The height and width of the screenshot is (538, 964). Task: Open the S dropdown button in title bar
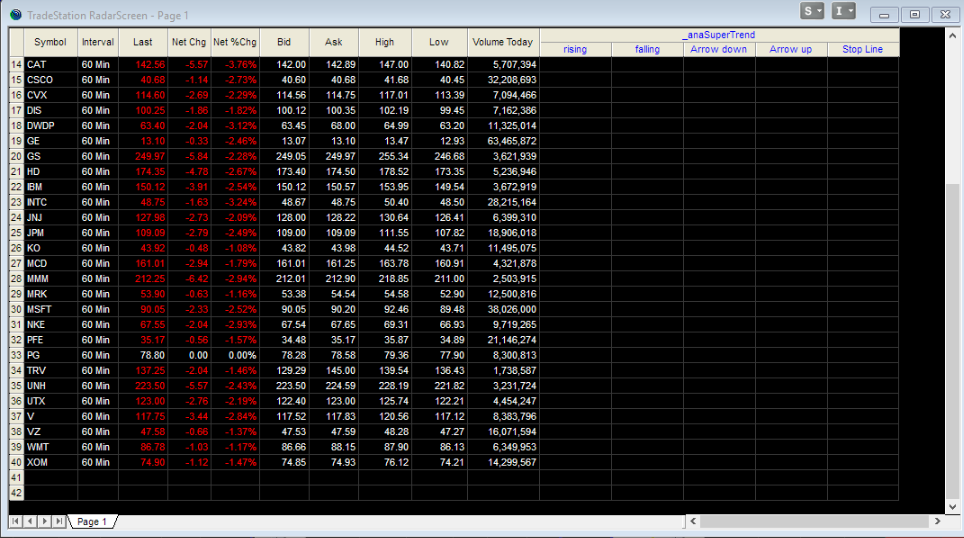(x=812, y=11)
